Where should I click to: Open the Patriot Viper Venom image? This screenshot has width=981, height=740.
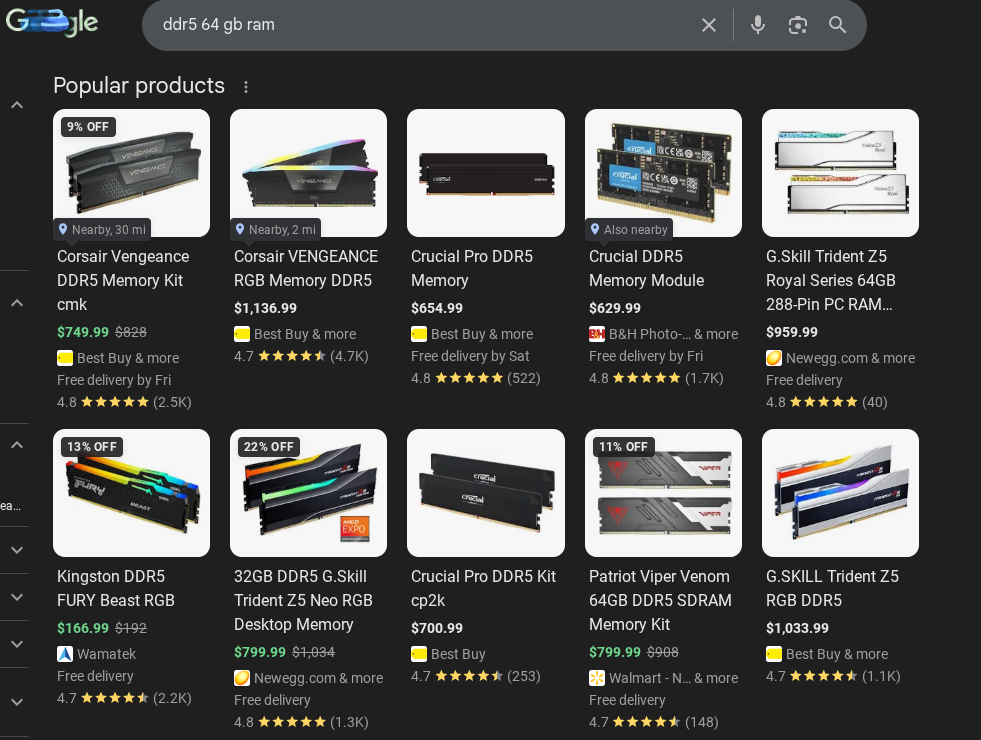click(663, 493)
